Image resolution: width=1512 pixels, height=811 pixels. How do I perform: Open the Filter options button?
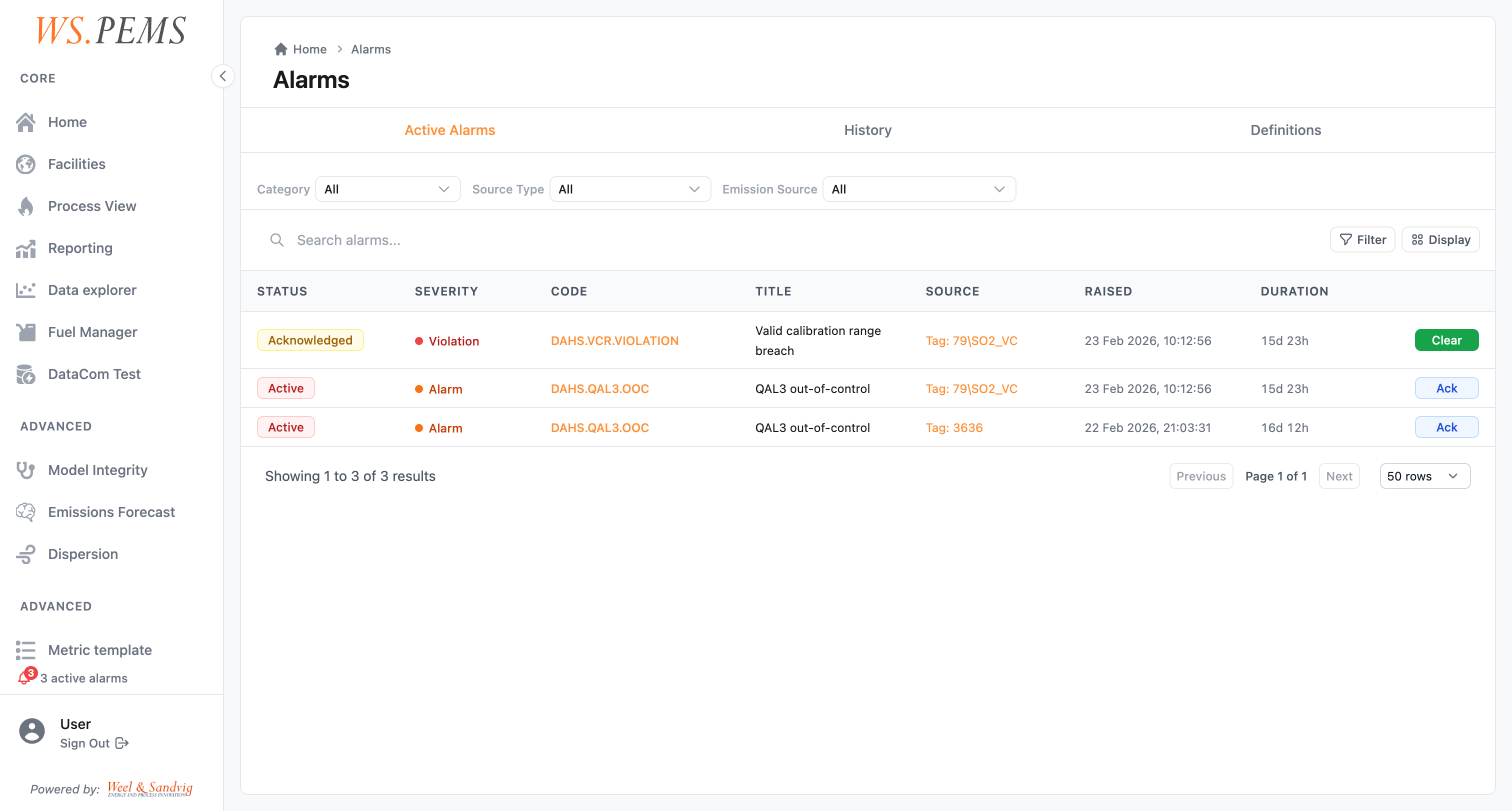[x=1361, y=239]
